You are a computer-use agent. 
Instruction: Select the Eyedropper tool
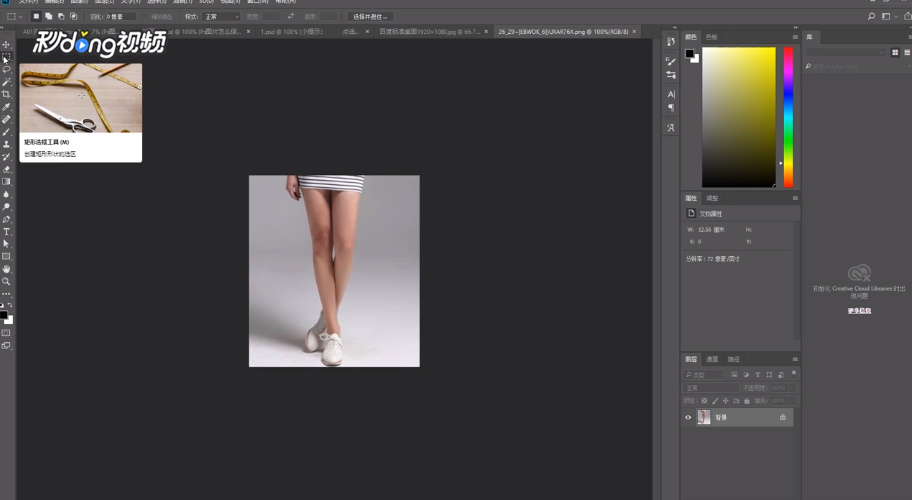[6, 107]
